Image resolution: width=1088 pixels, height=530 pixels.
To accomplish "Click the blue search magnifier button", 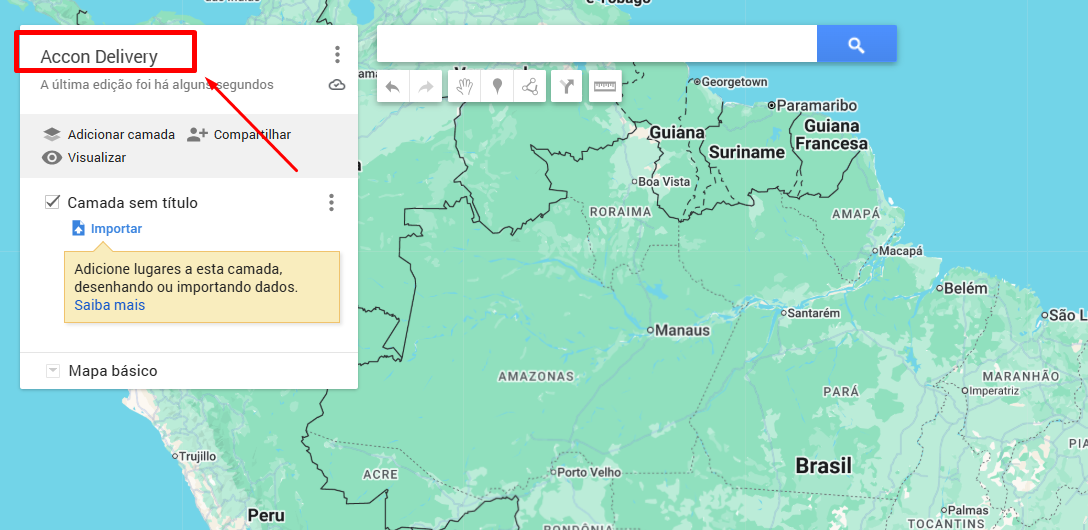I will coord(856,45).
